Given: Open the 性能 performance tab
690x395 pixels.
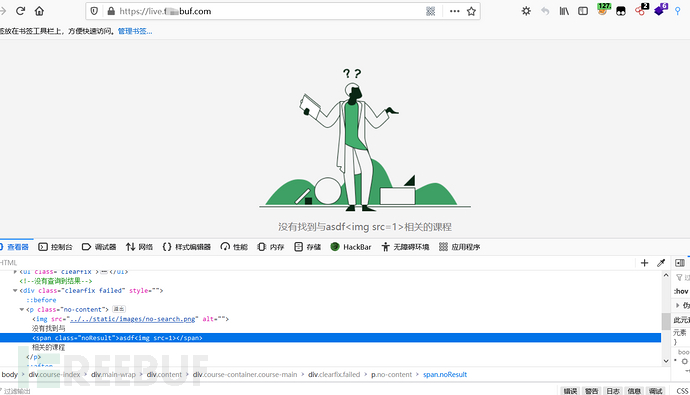Looking at the screenshot, I should coord(234,247).
